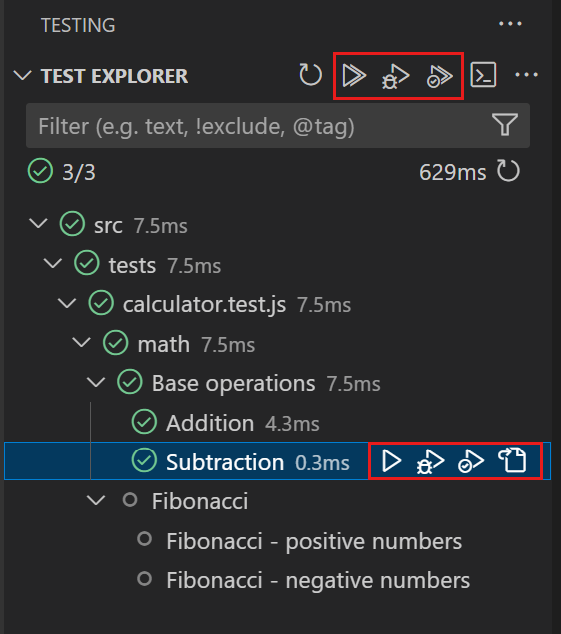Run all tests in Test Explorer
Image resolution: width=561 pixels, height=634 pixels.
click(354, 76)
